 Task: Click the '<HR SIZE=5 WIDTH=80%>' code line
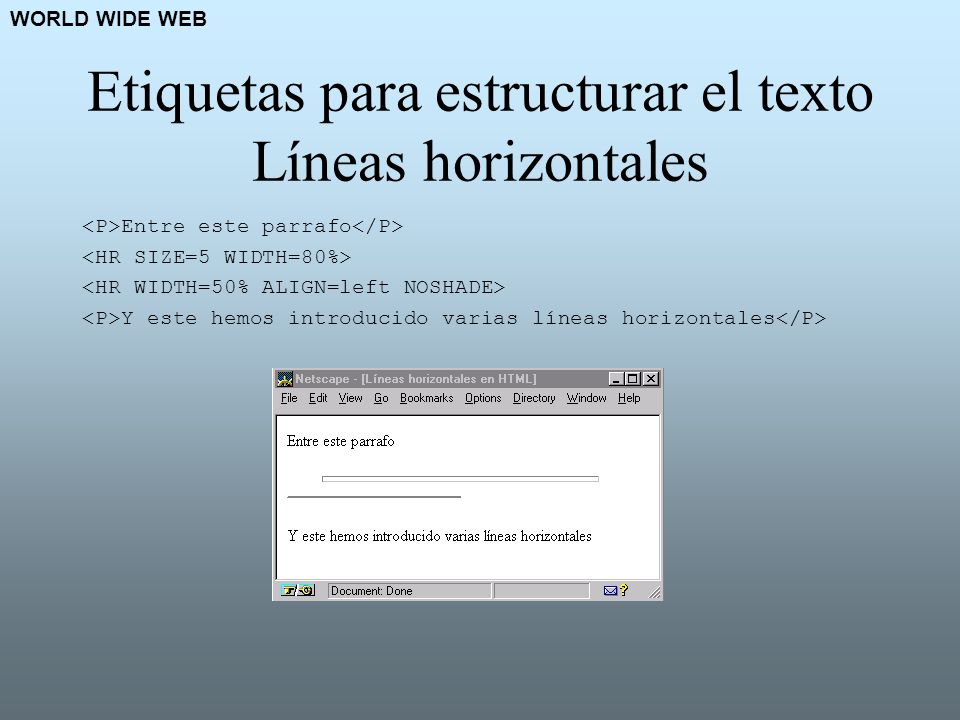pos(217,257)
